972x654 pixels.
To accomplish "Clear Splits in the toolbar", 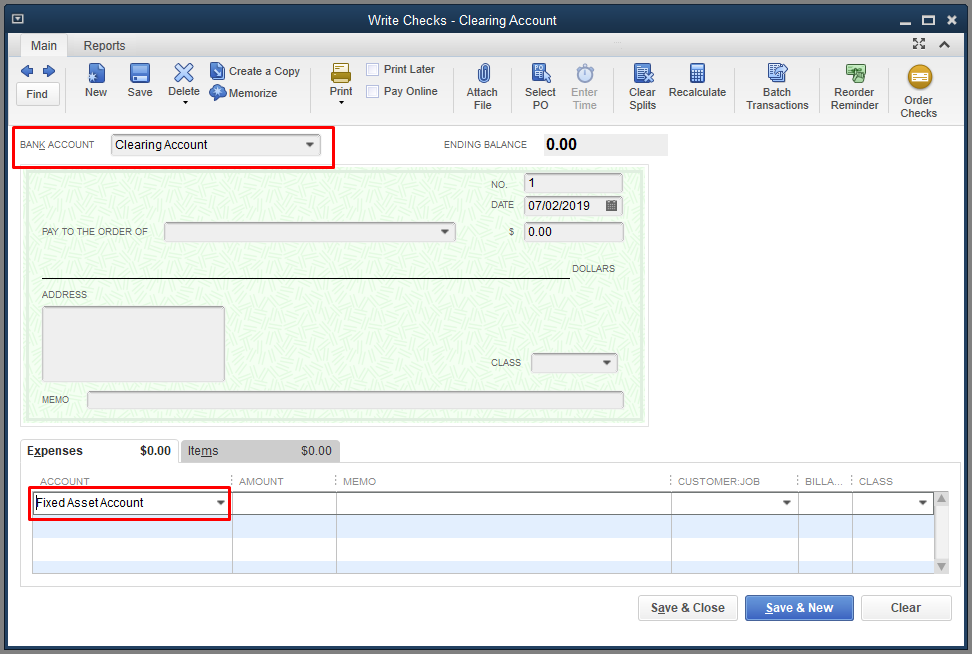I will coord(643,87).
